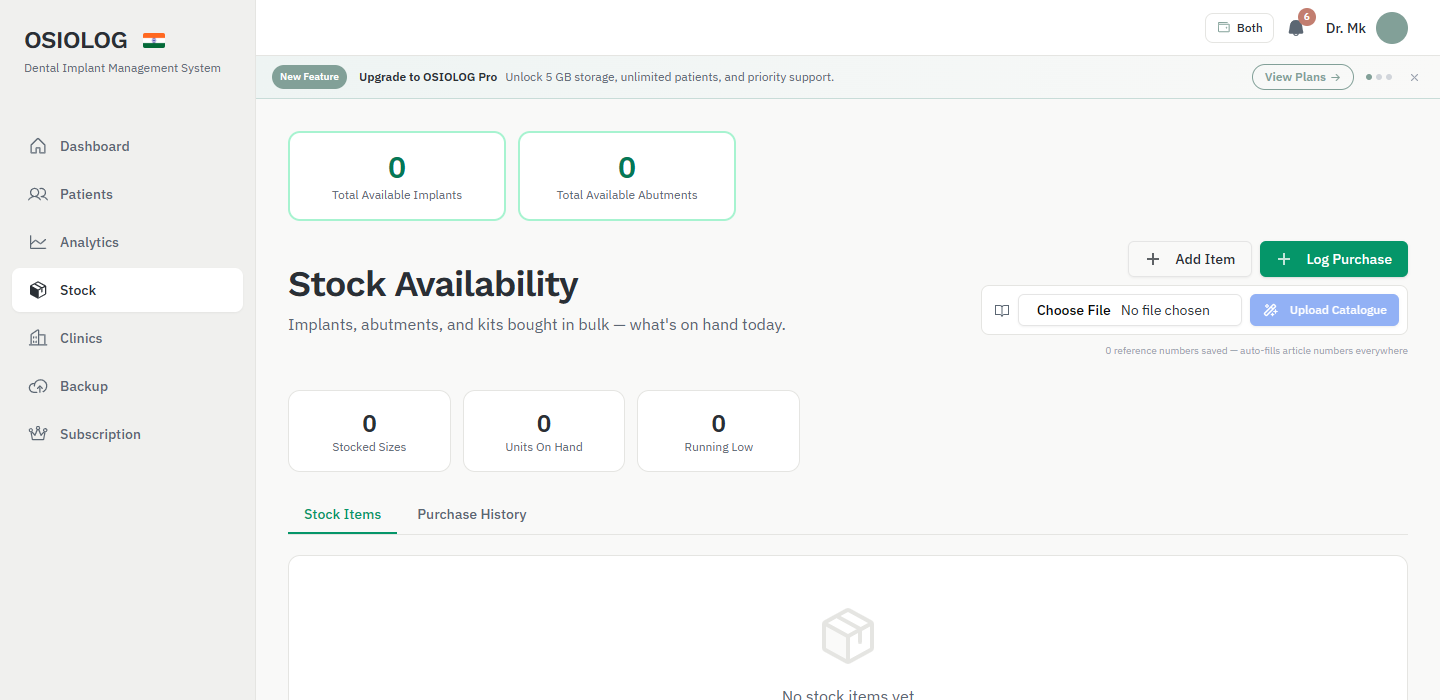Click 'Dental Implant Management System' subtitle
The image size is (1440, 700).
click(x=122, y=68)
